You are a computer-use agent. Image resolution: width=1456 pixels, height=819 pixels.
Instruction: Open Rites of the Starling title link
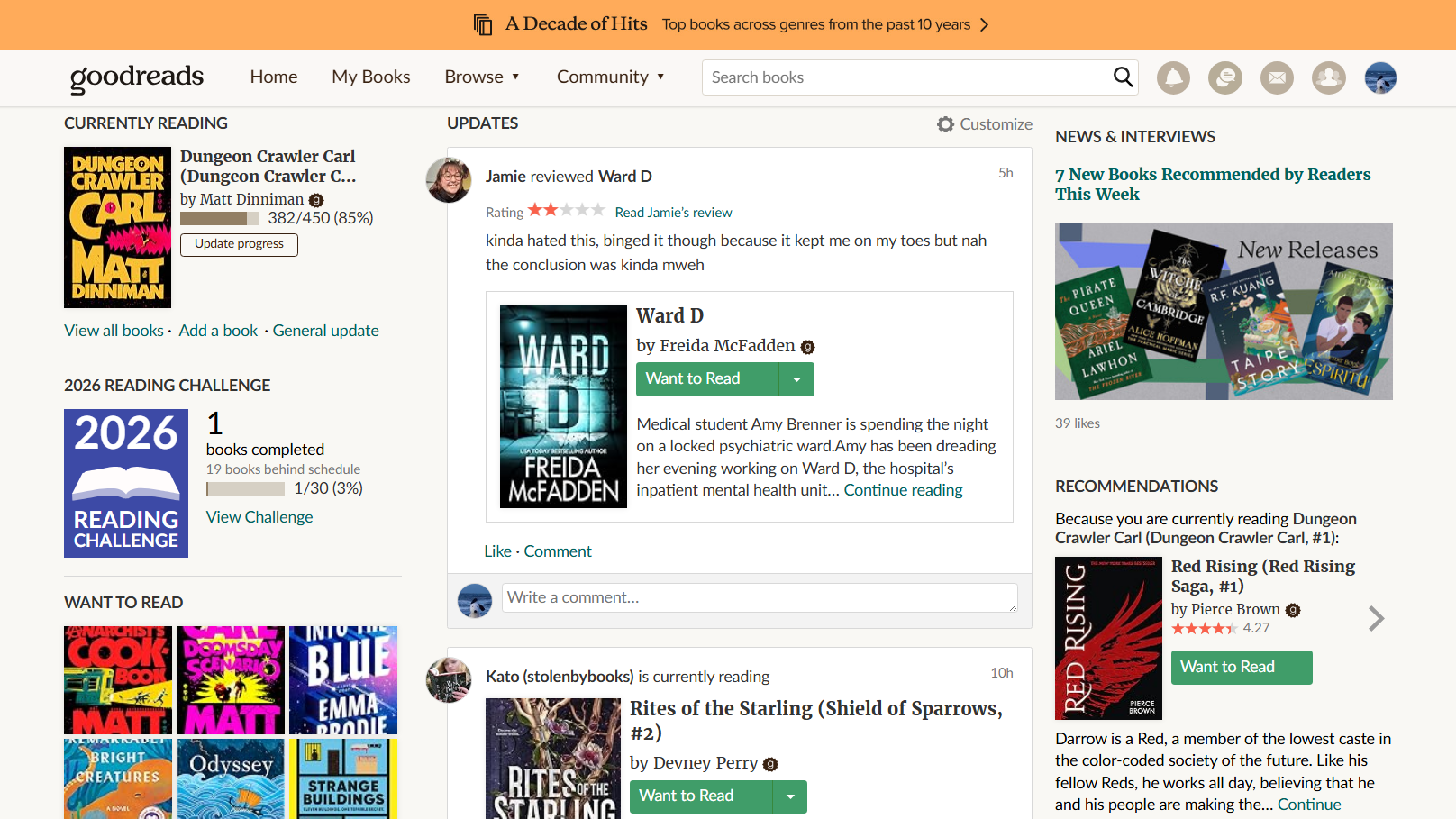816,721
